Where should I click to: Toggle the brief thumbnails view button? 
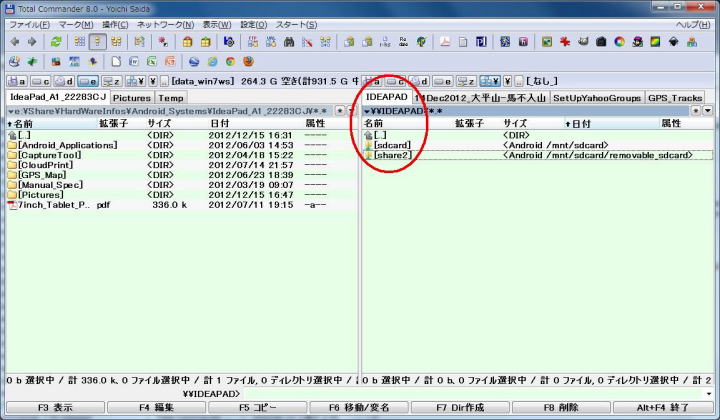[80, 42]
